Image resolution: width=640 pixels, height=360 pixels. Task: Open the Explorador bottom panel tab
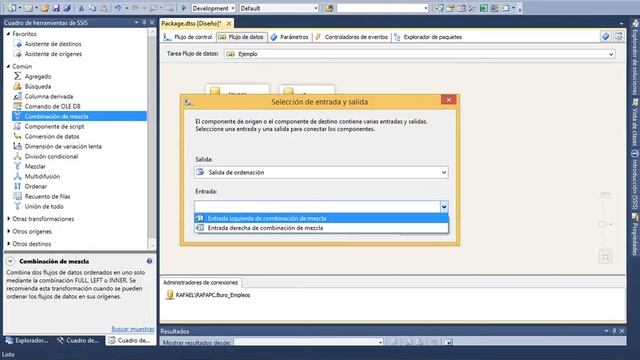(27, 340)
